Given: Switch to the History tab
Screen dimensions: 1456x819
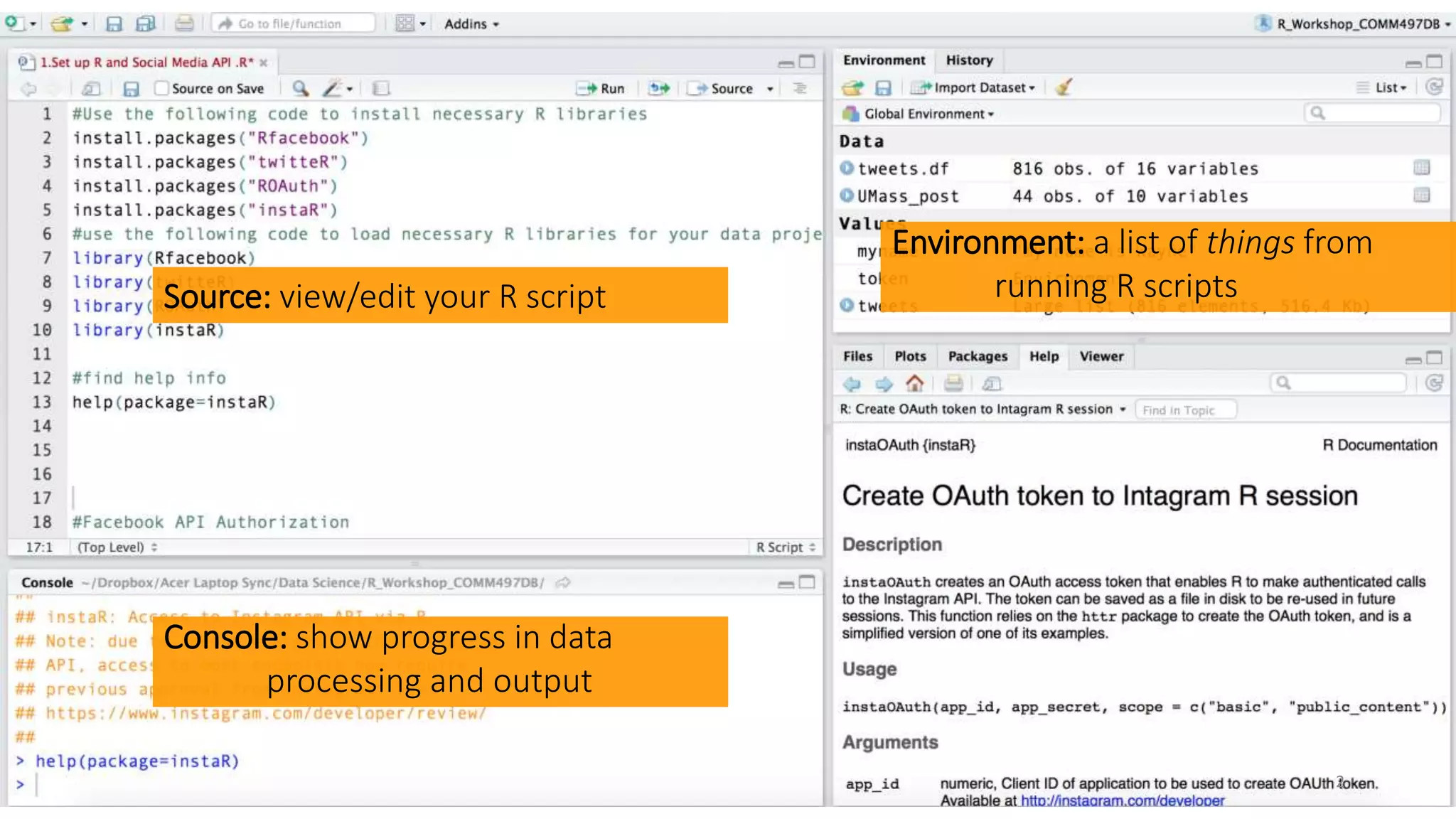Looking at the screenshot, I should pos(969,60).
